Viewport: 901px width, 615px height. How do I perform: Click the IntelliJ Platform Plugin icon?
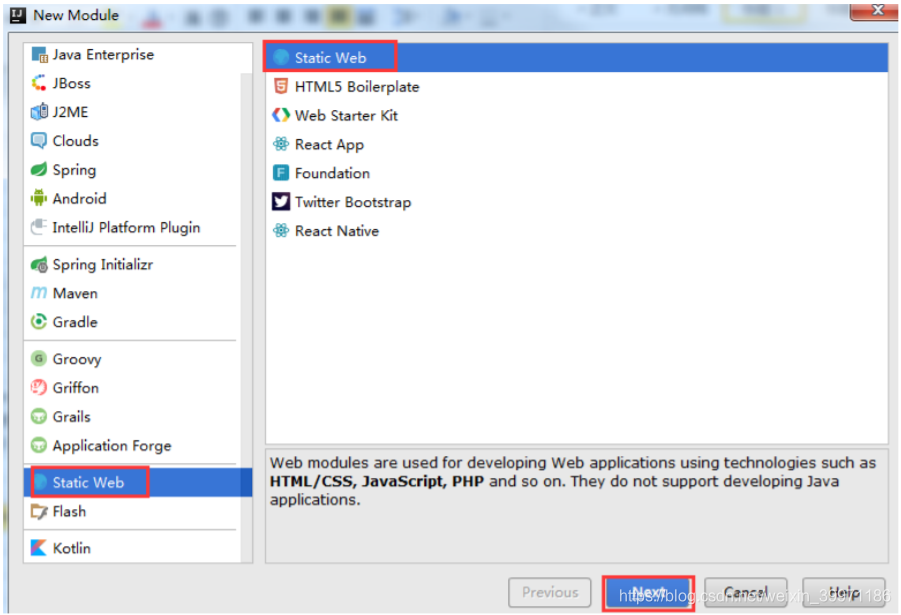(39, 227)
